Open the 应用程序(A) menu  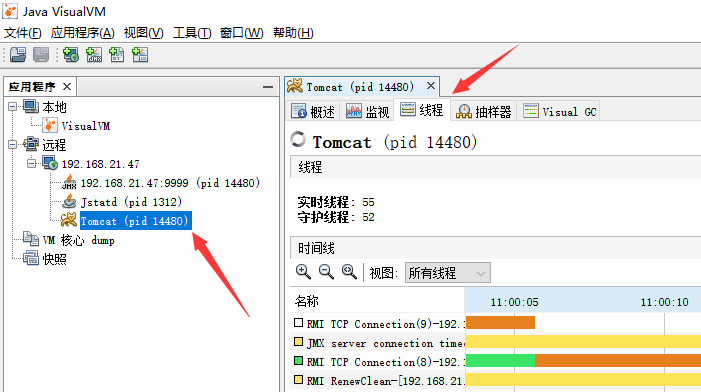click(x=82, y=33)
